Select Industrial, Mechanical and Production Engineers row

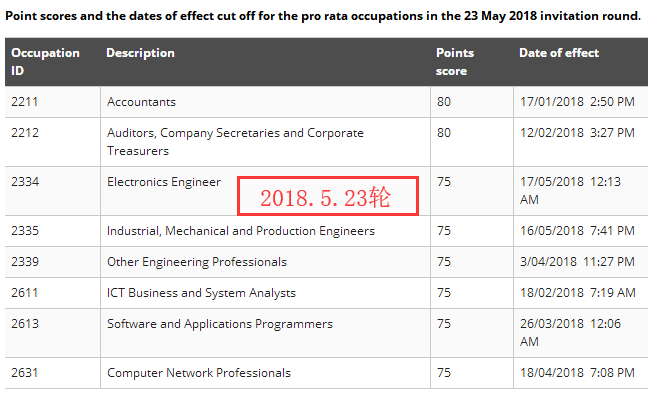tap(326, 231)
